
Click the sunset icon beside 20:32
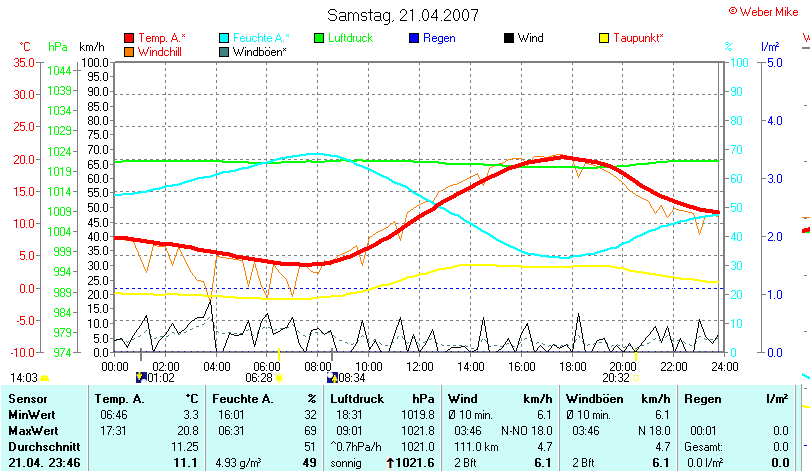[636, 378]
